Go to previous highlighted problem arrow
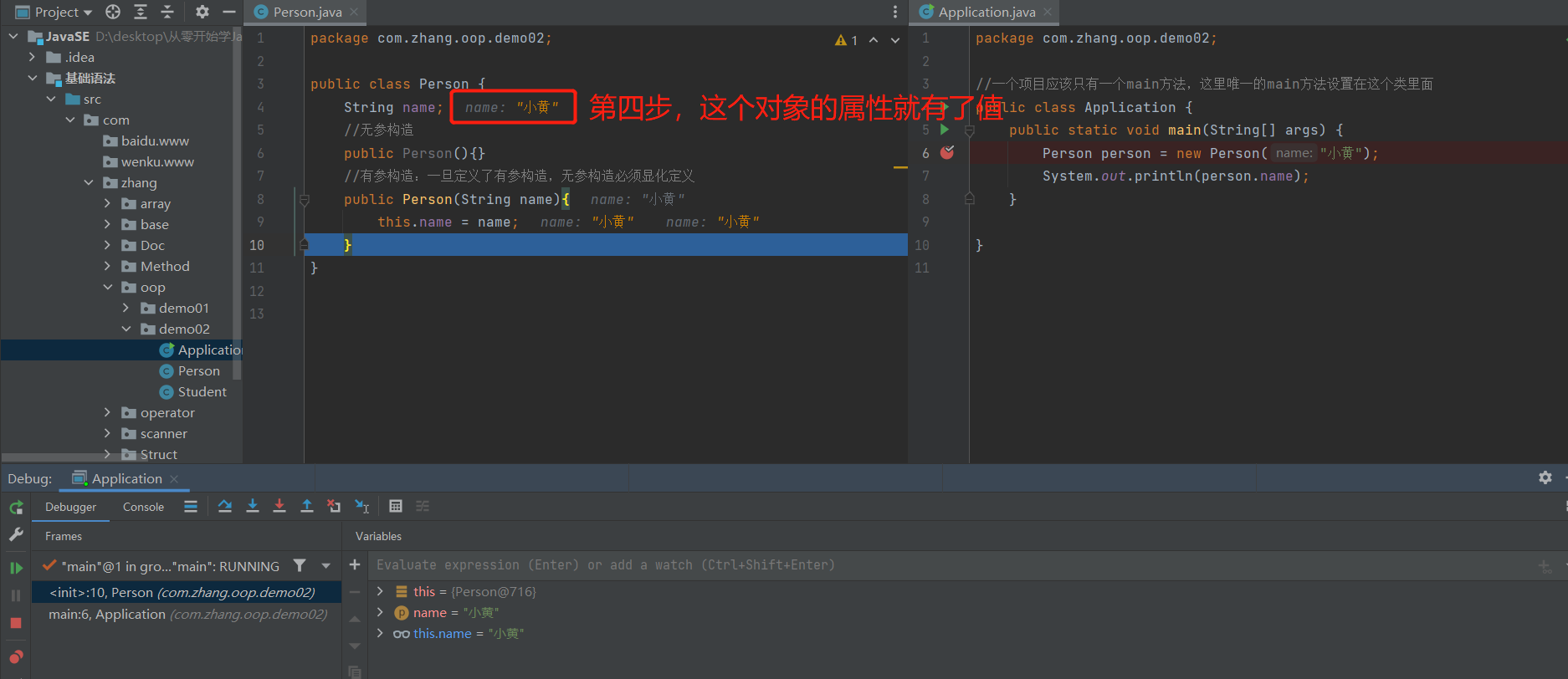This screenshot has height=679, width=1568. coord(874,40)
